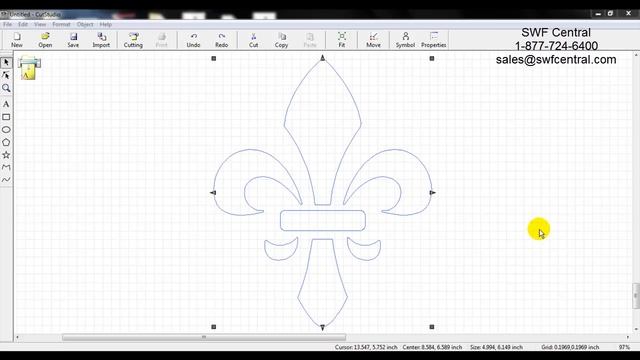Fit the view using the Fit icon
Screen dimensions: 640x360
pos(342,40)
